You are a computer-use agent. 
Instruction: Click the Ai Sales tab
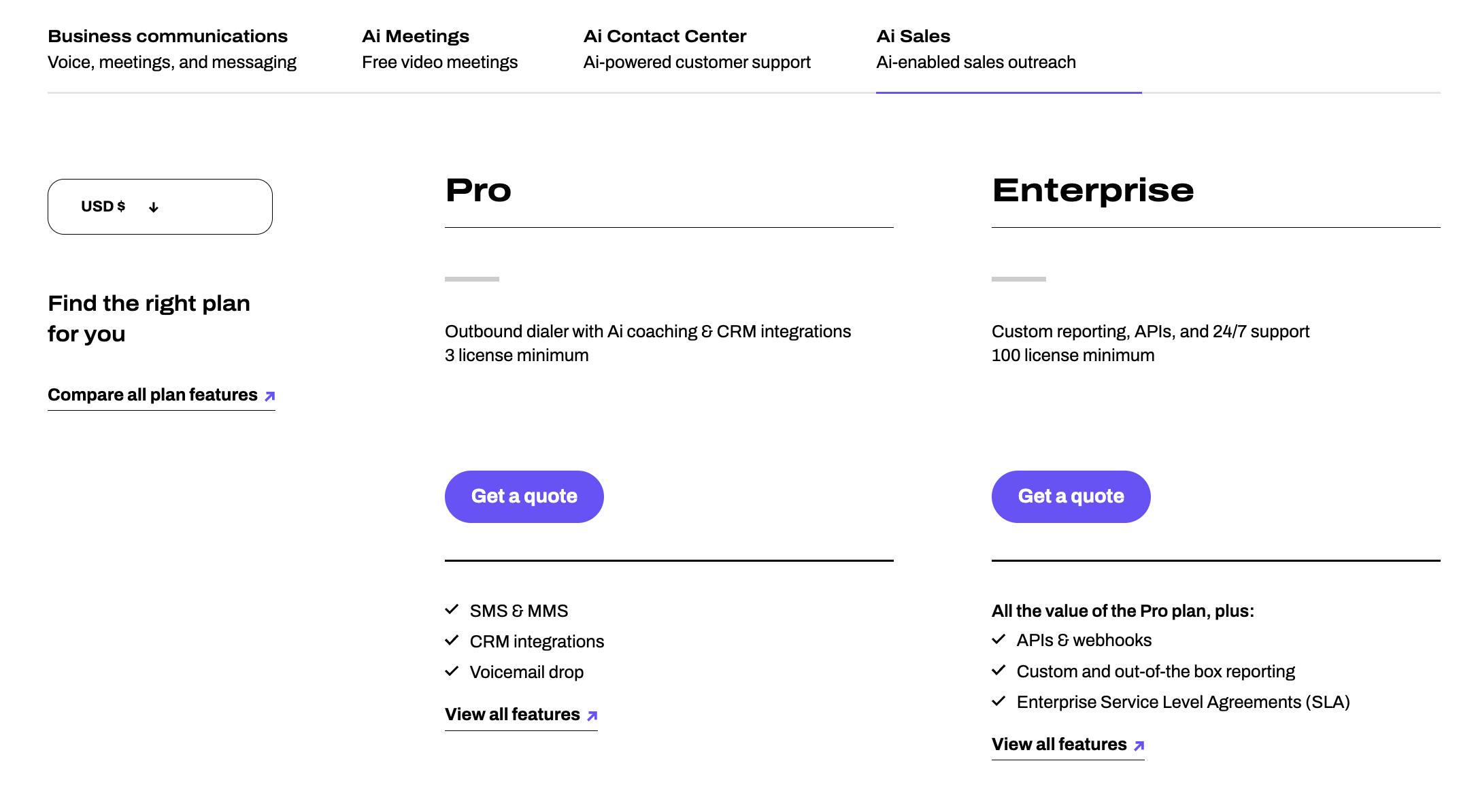(x=975, y=48)
